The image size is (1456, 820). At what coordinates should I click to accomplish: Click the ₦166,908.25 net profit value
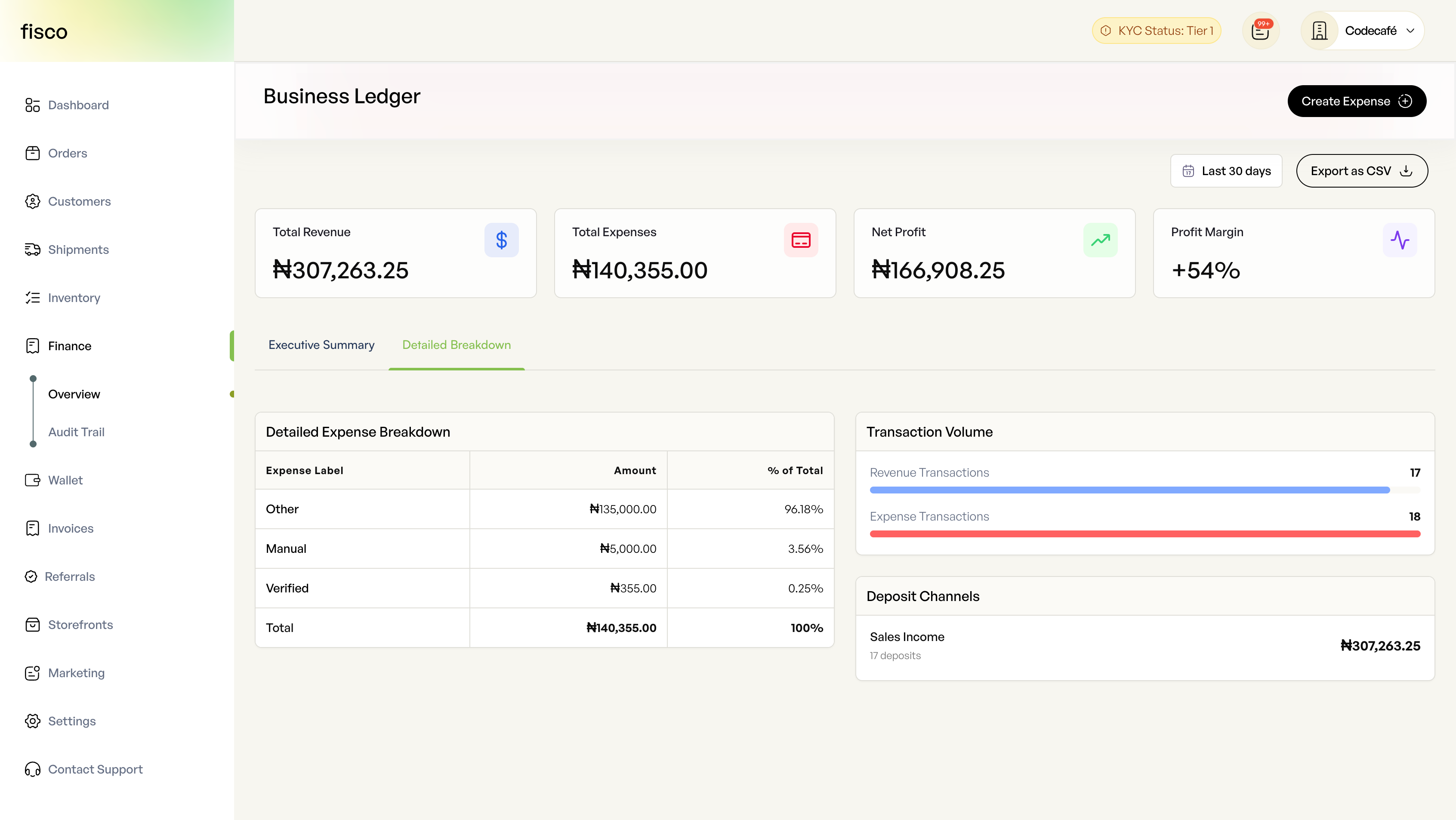[938, 271]
